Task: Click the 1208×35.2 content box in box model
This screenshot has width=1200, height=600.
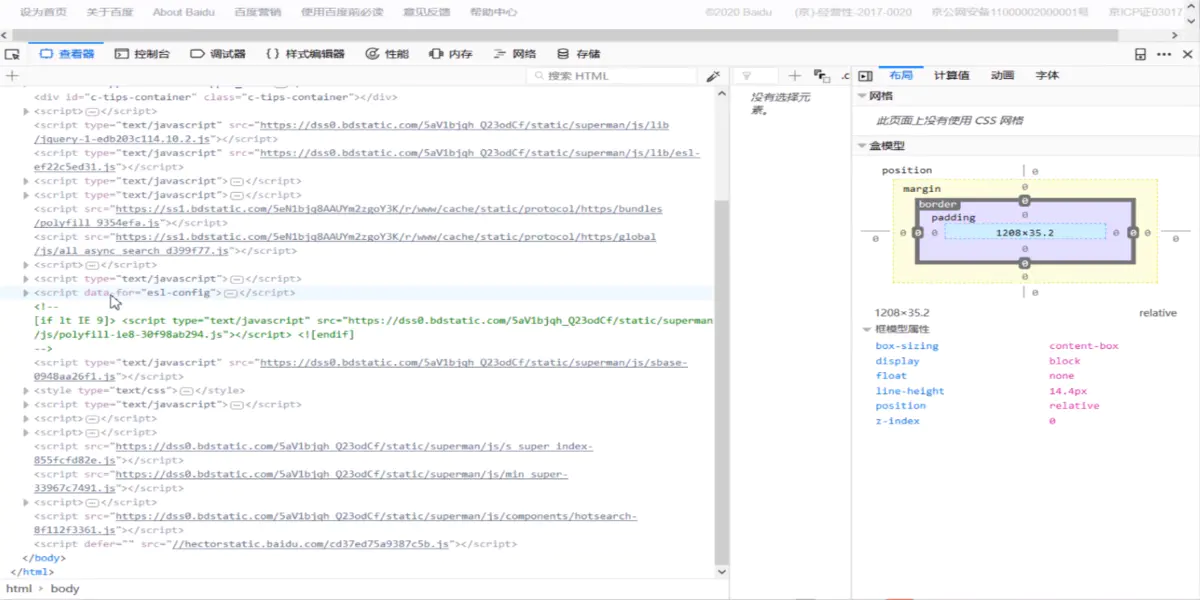Action: click(x=1025, y=232)
